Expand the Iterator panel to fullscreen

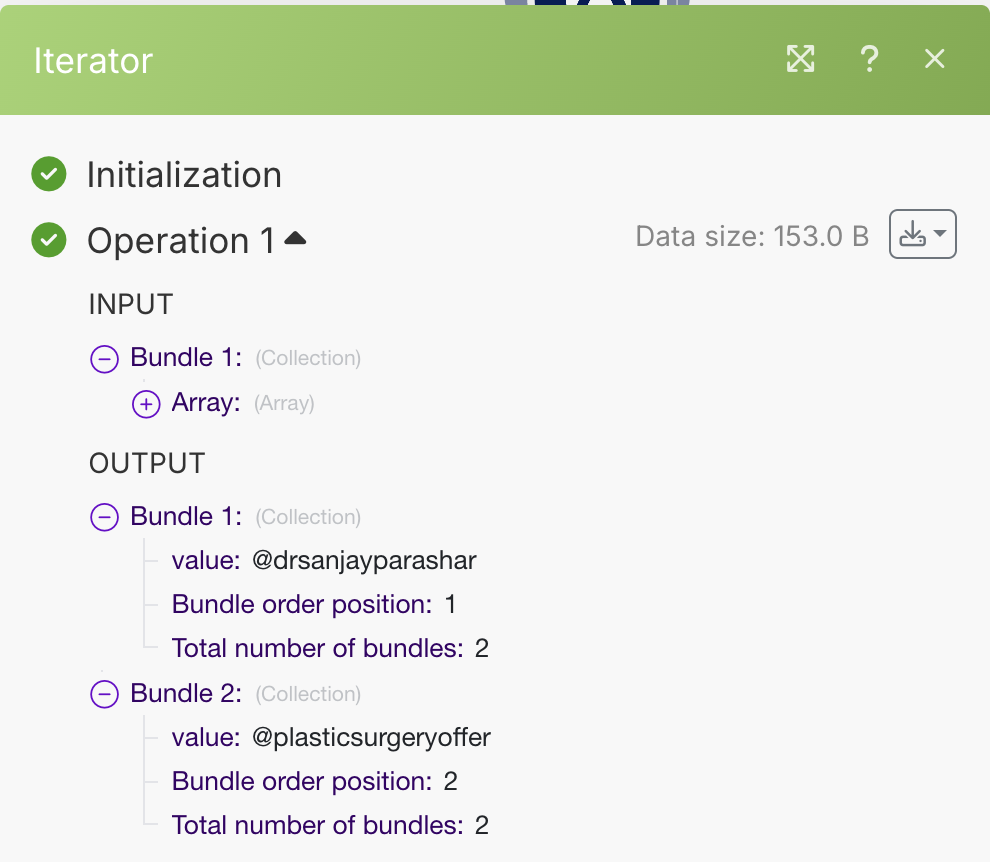point(800,60)
